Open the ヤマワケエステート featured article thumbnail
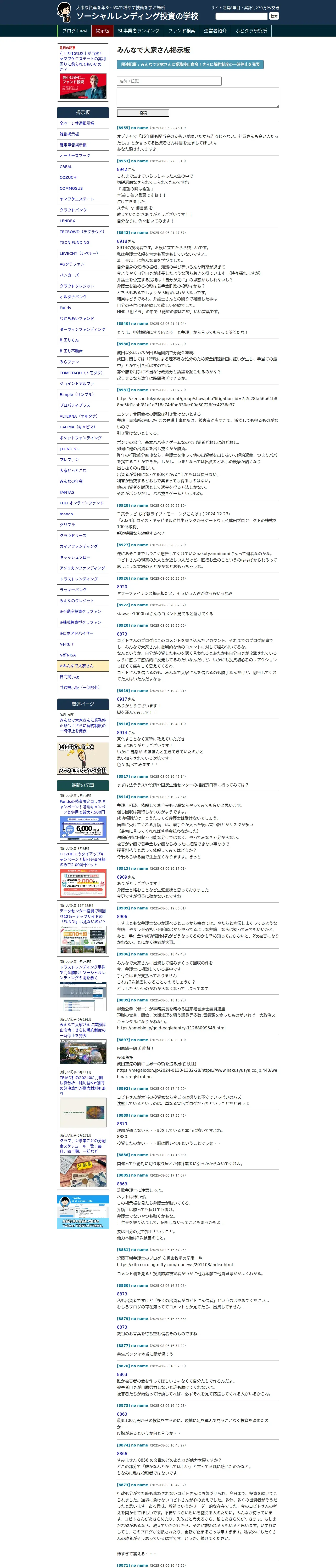 [83, 87]
